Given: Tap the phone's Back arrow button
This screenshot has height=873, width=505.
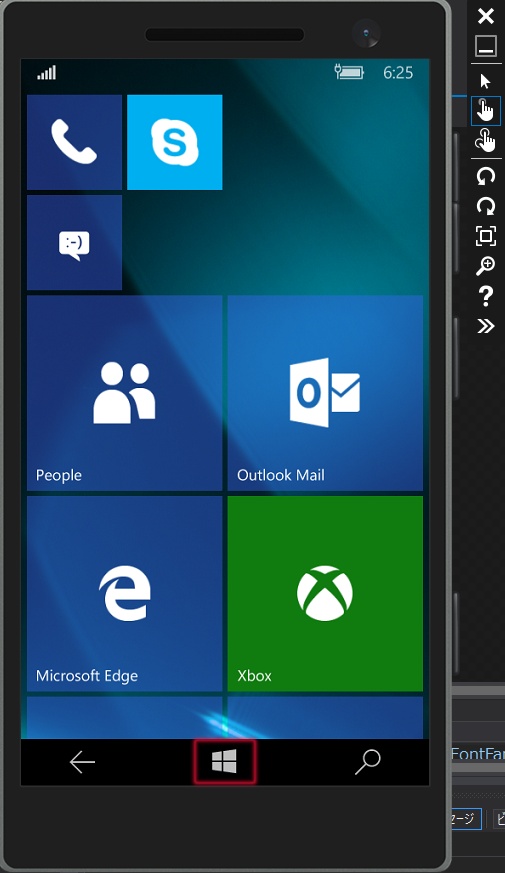Looking at the screenshot, I should click(82, 762).
